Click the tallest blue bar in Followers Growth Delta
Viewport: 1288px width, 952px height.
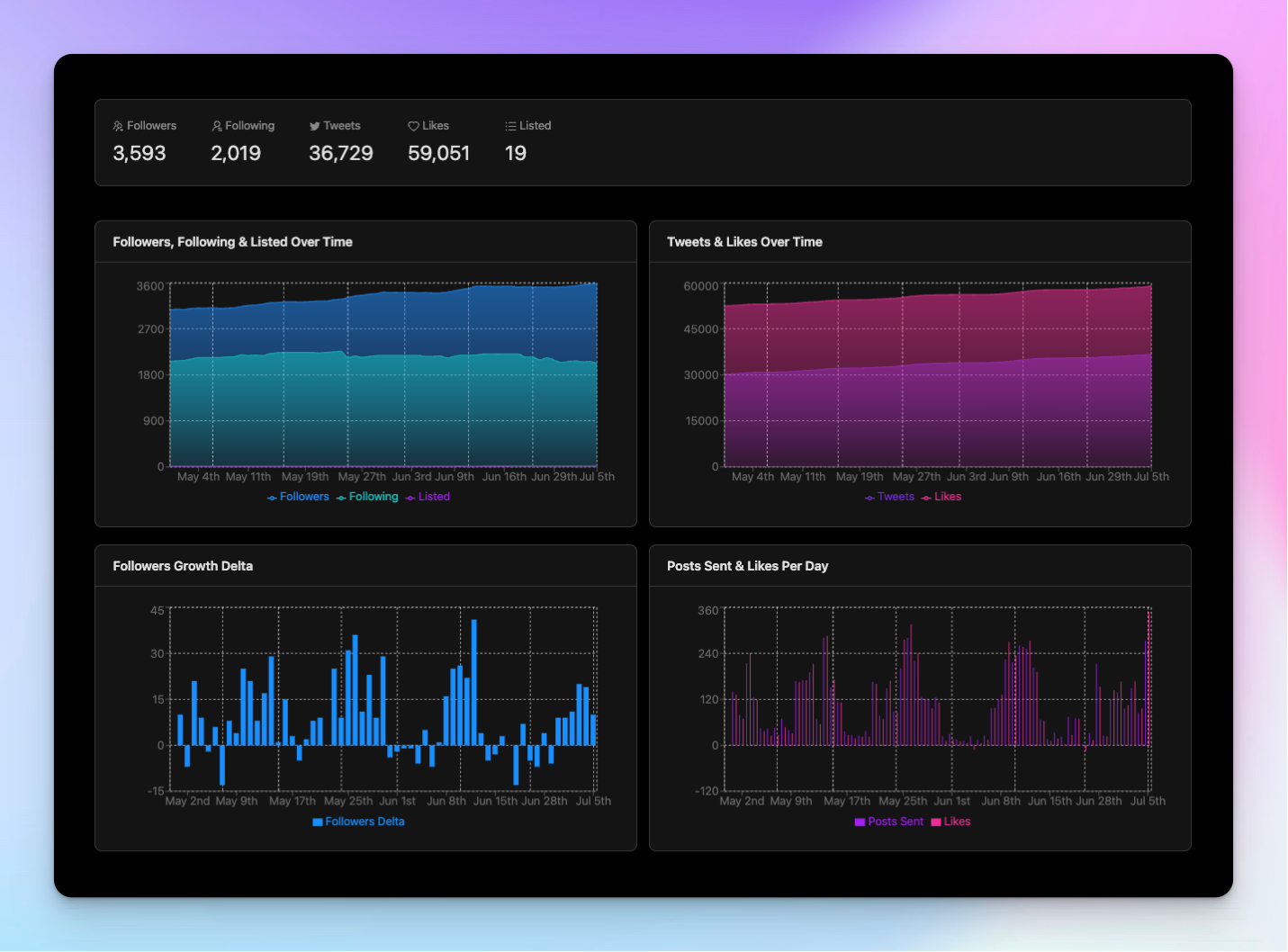(x=474, y=682)
